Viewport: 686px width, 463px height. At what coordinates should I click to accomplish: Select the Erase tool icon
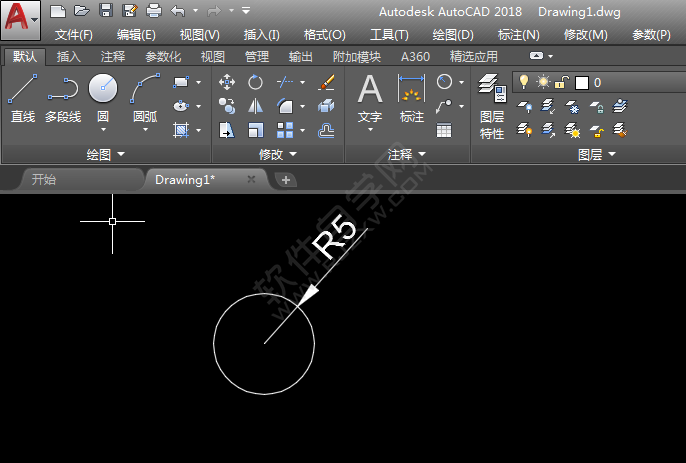pyautogui.click(x=326, y=82)
